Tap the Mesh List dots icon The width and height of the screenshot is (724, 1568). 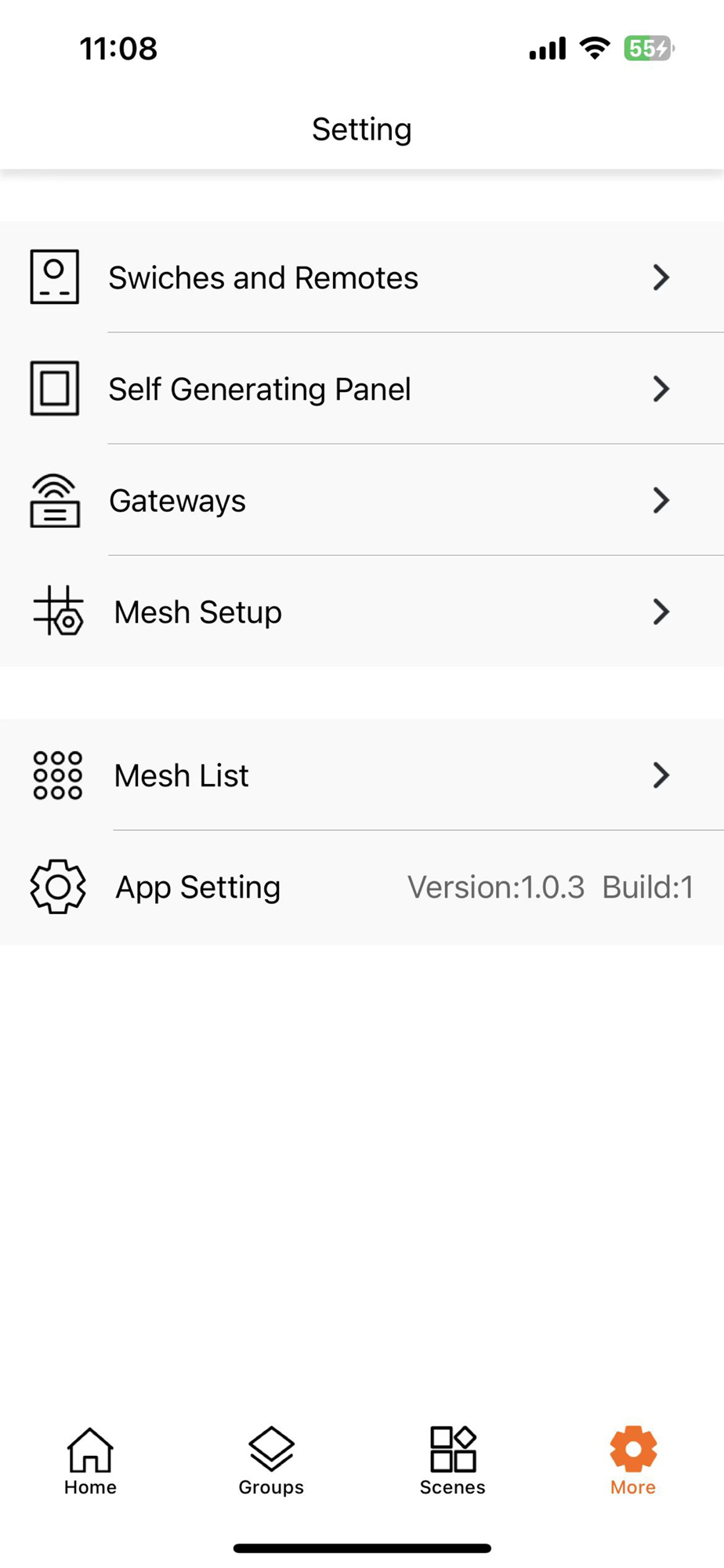point(57,775)
